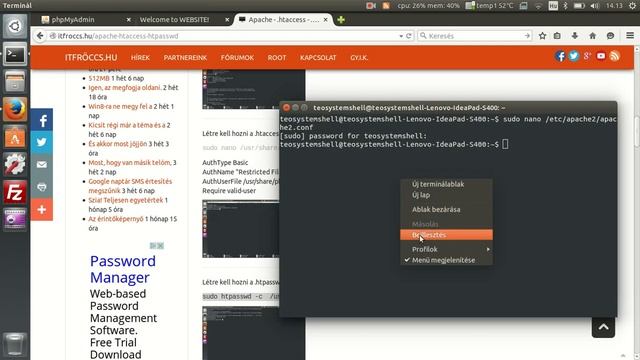This screenshot has width=640, height=360.
Task: Open System Settings launcher icon
Action: pos(15,164)
